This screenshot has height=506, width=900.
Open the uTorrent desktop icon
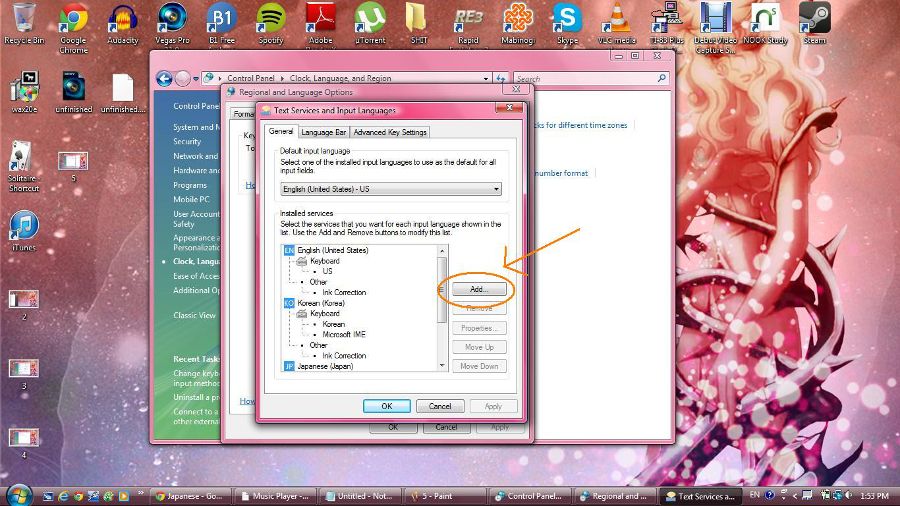point(370,20)
